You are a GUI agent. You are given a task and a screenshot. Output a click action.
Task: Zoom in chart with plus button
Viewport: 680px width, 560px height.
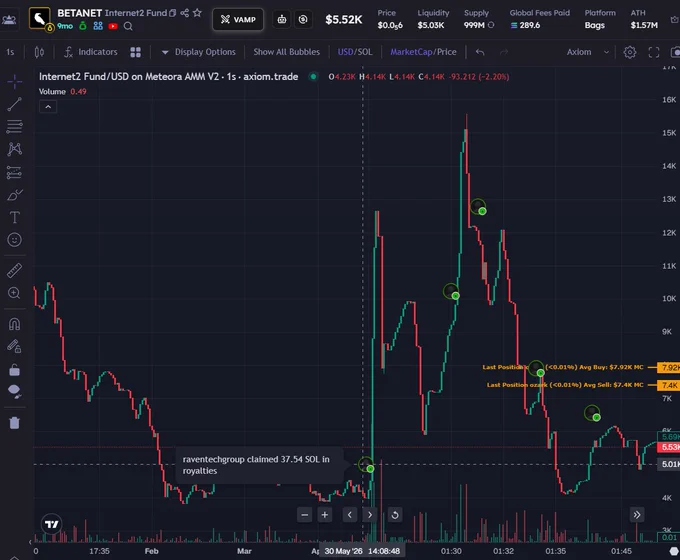pos(325,515)
